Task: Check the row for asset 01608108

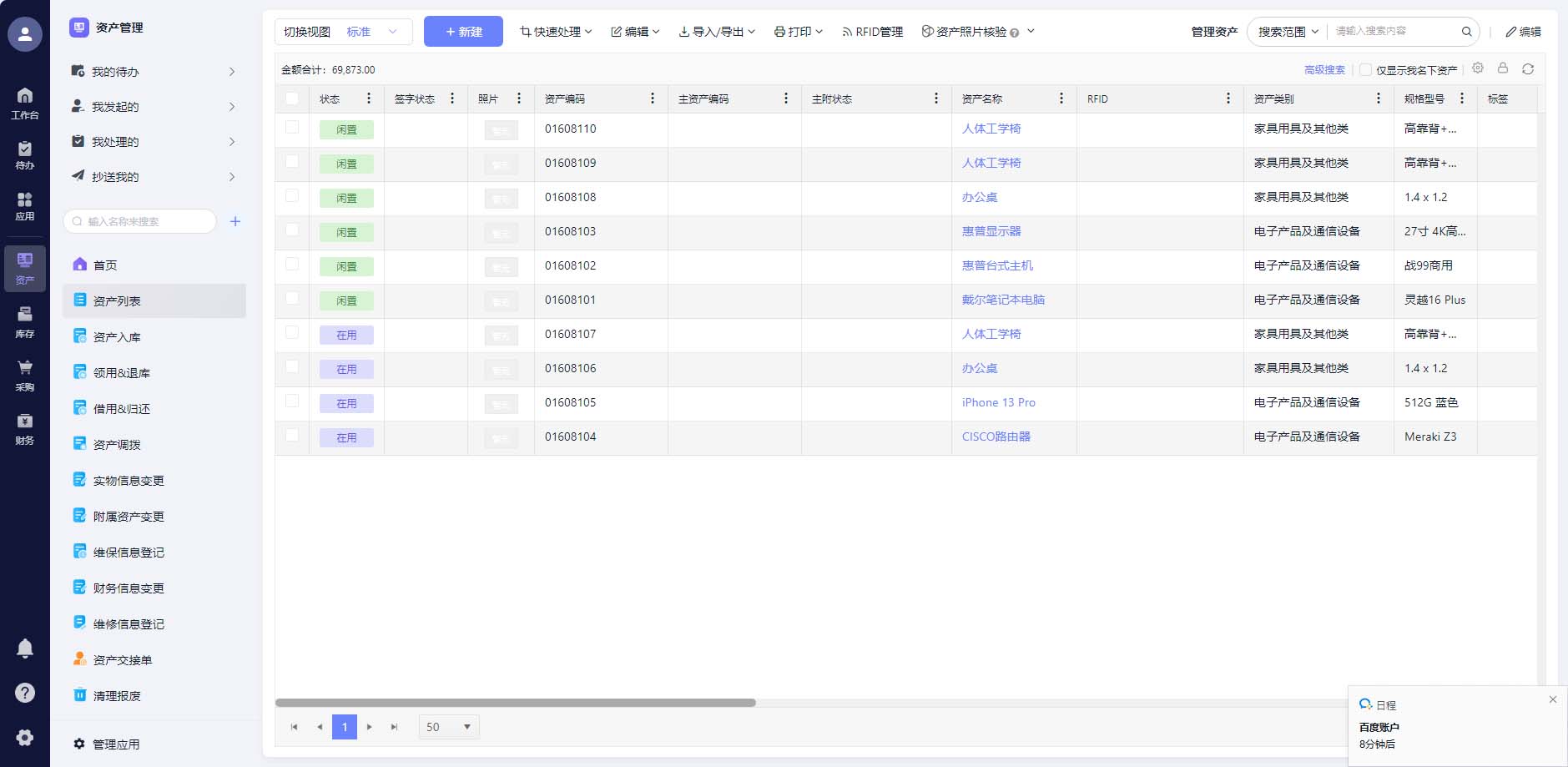Action: tap(292, 195)
